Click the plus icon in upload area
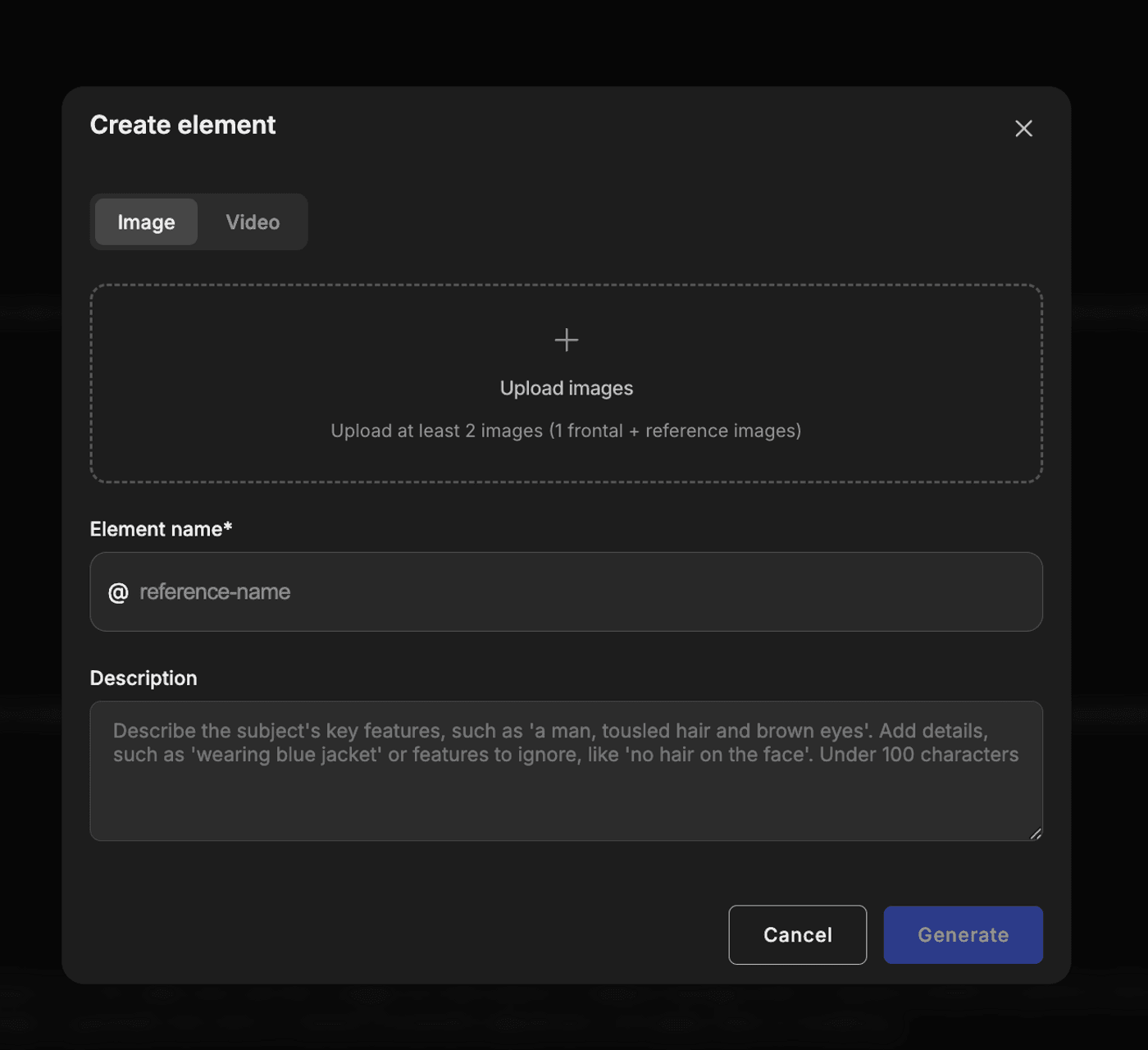Image resolution: width=1148 pixels, height=1050 pixels. point(567,340)
